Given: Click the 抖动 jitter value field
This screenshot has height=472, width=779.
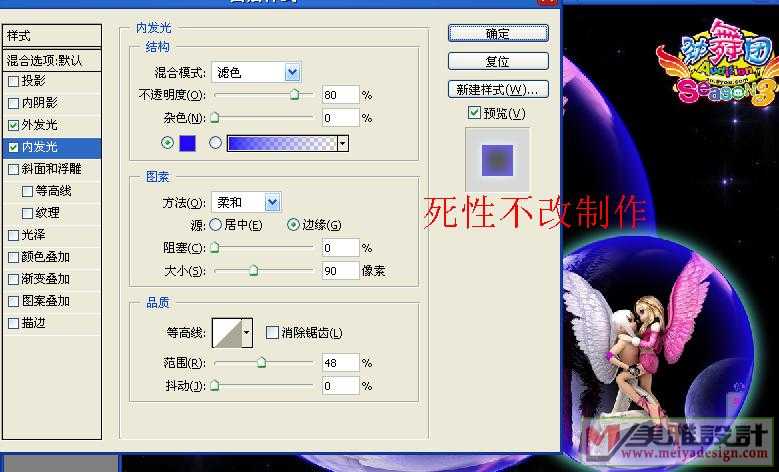Looking at the screenshot, I should 340,386.
